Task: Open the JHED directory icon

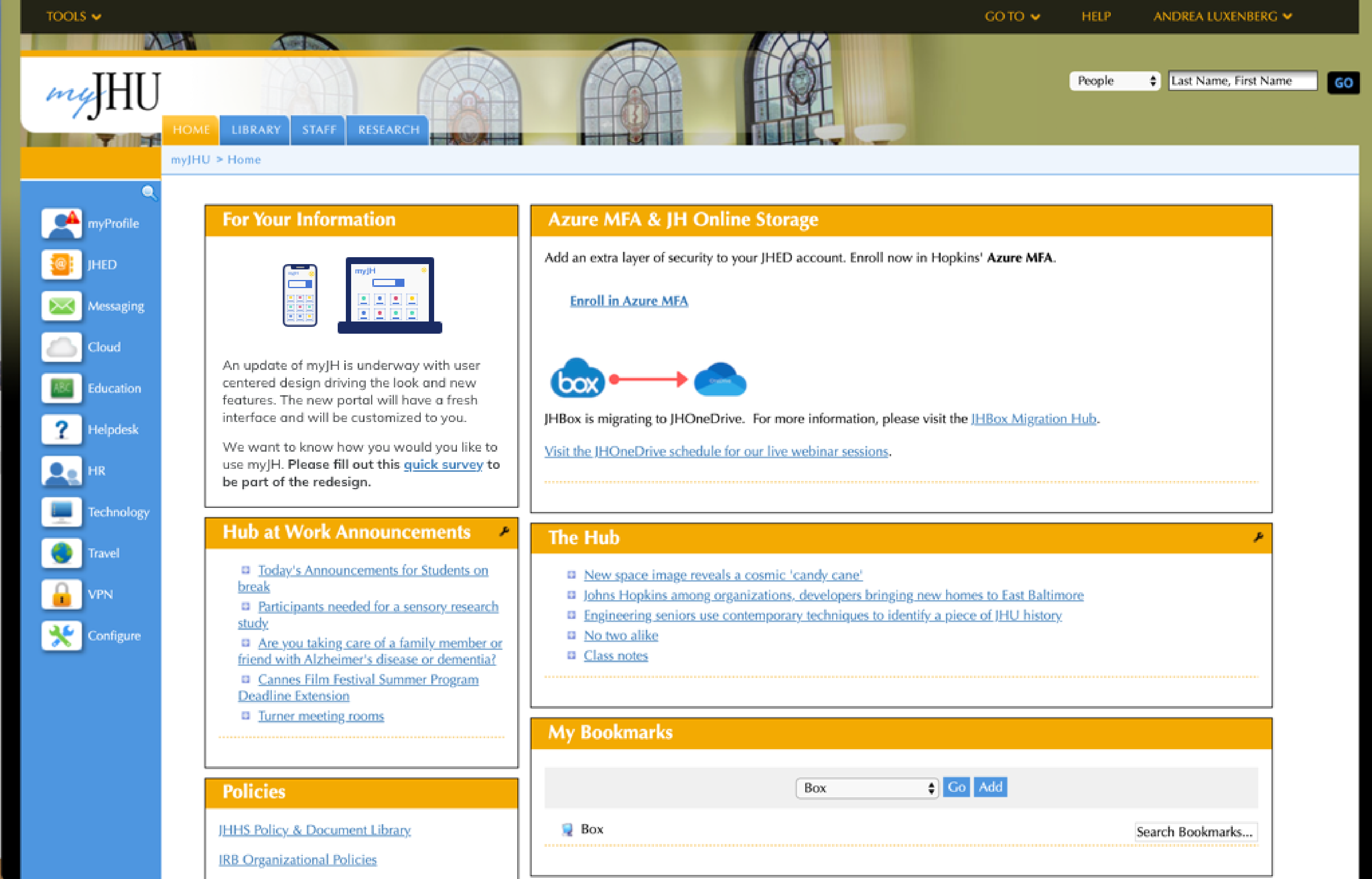Action: point(61,264)
